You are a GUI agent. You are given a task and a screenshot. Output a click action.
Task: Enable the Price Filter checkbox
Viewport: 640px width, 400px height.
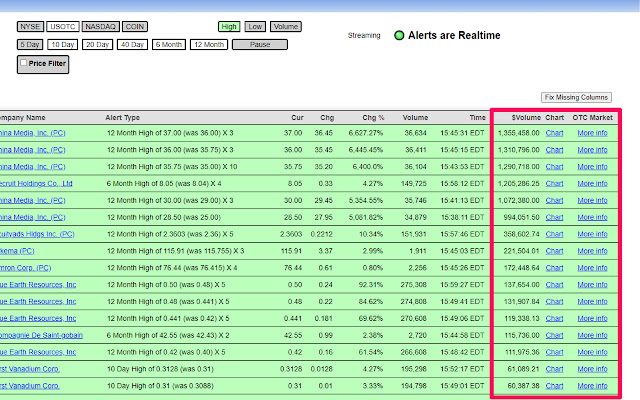(24, 63)
